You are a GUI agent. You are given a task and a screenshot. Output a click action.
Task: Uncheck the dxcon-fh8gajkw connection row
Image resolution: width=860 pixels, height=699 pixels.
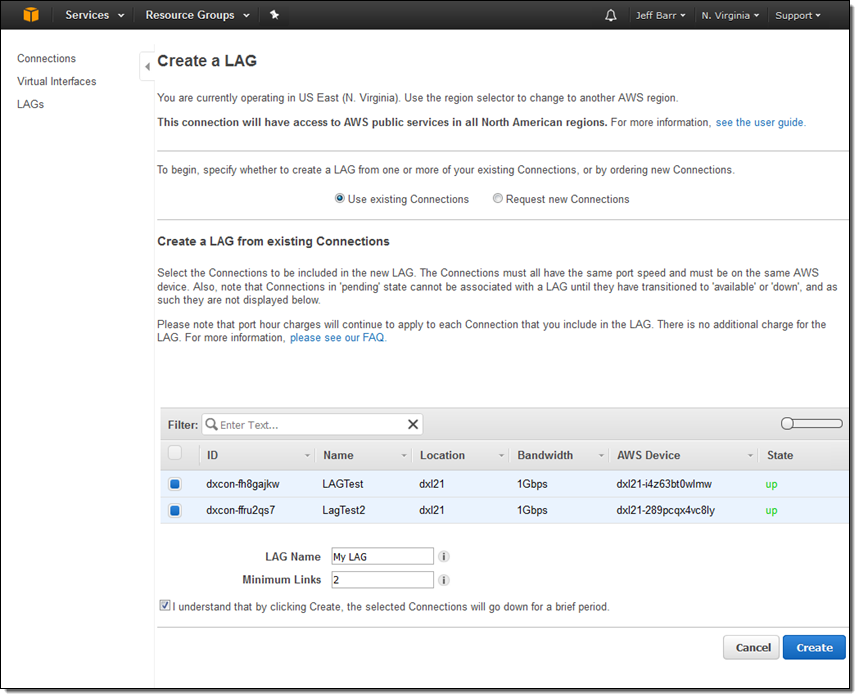175,484
